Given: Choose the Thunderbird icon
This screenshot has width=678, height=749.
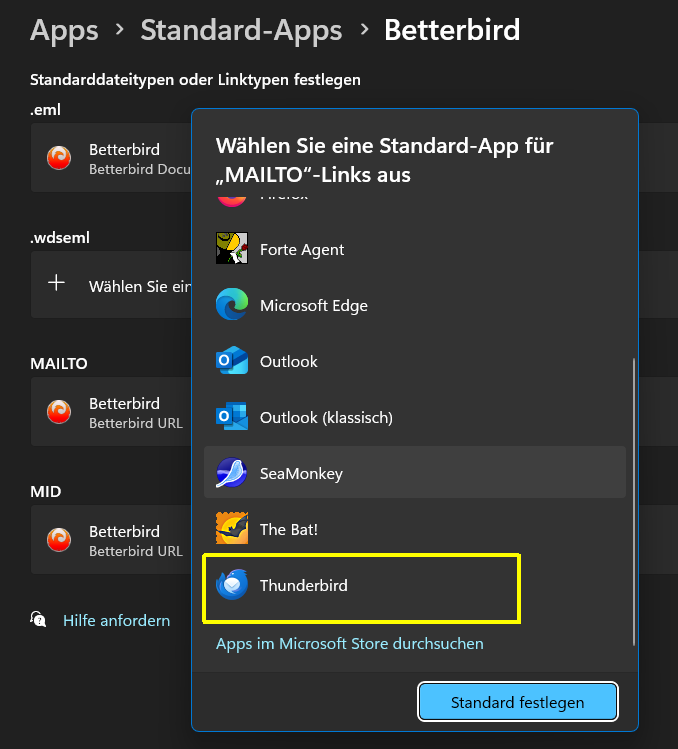Looking at the screenshot, I should tap(232, 585).
